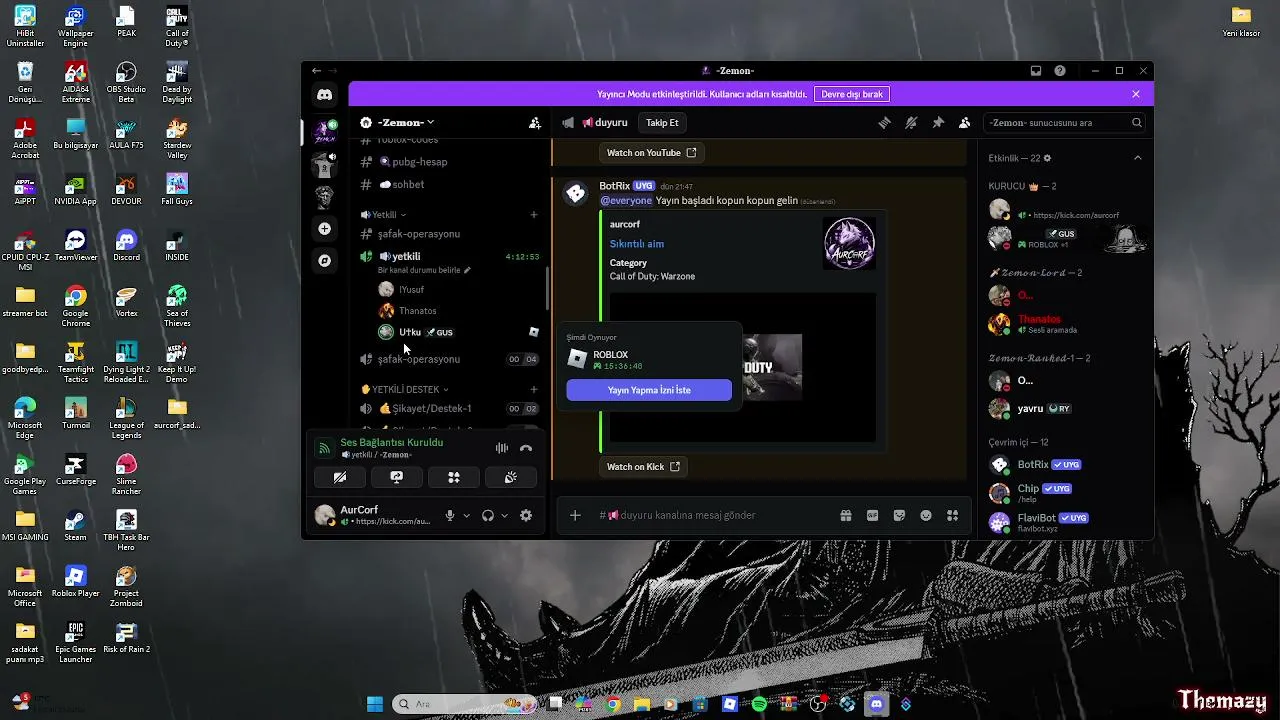1280x720 pixels.
Task: Add channel to Yetkili category with plus
Action: 534,215
